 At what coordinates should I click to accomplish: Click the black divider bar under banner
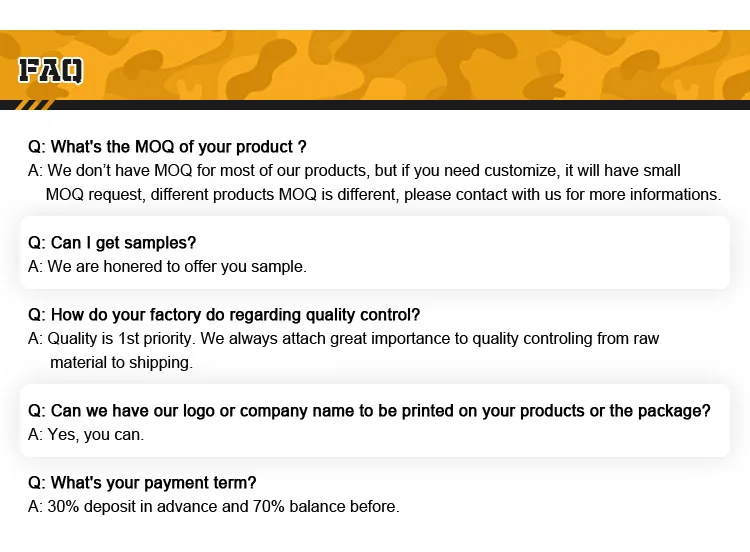(400, 105)
